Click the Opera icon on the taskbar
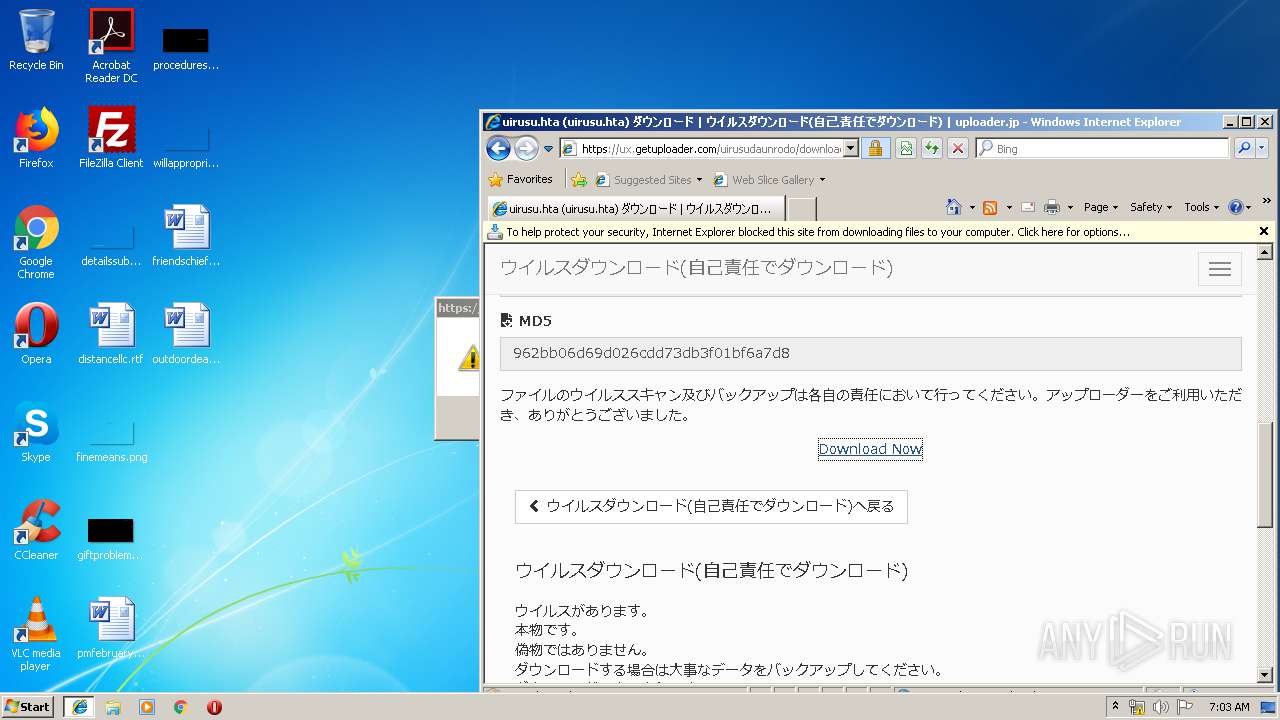This screenshot has width=1280, height=720. (x=214, y=706)
